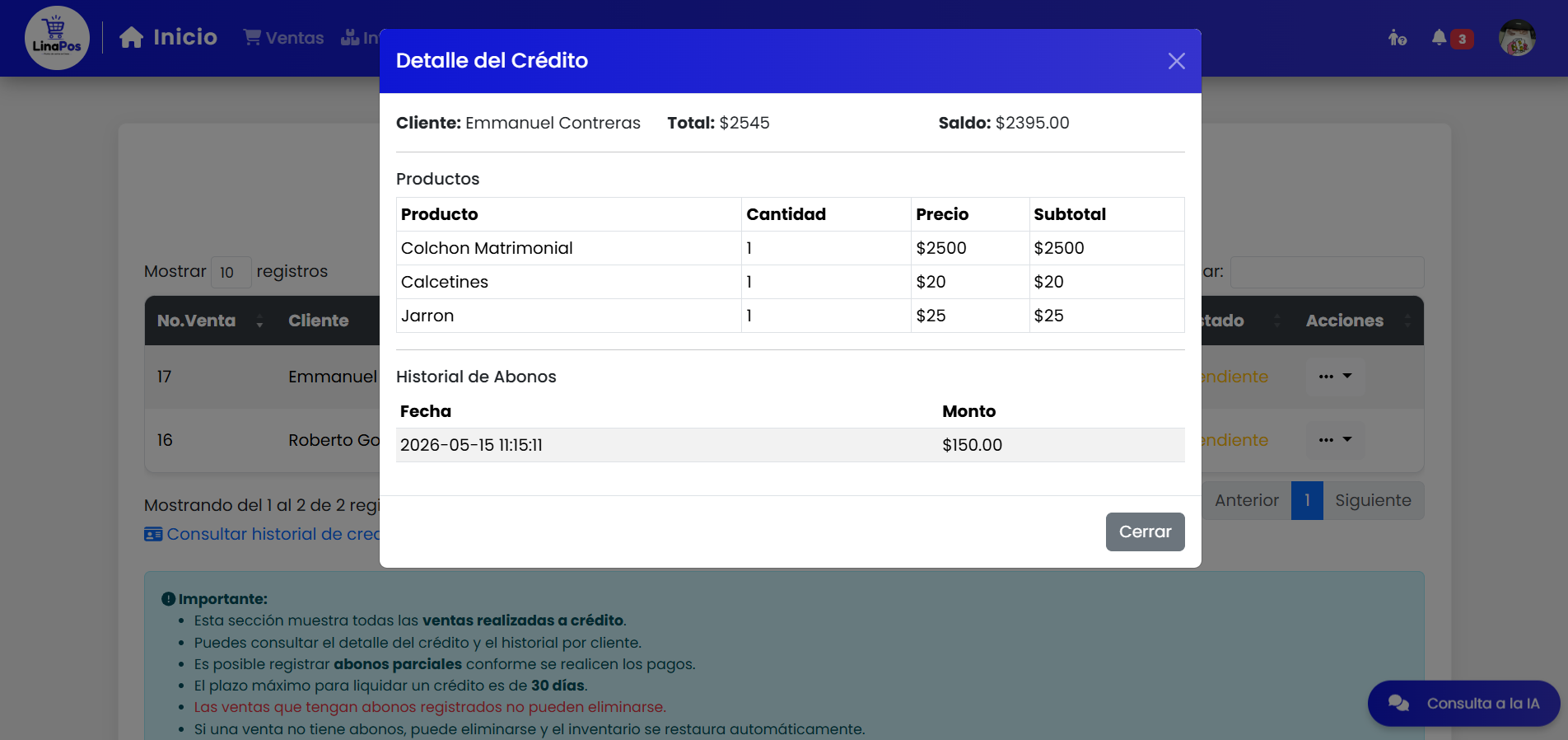
Task: Click client name Emmanuel Contreras
Action: coord(553,123)
